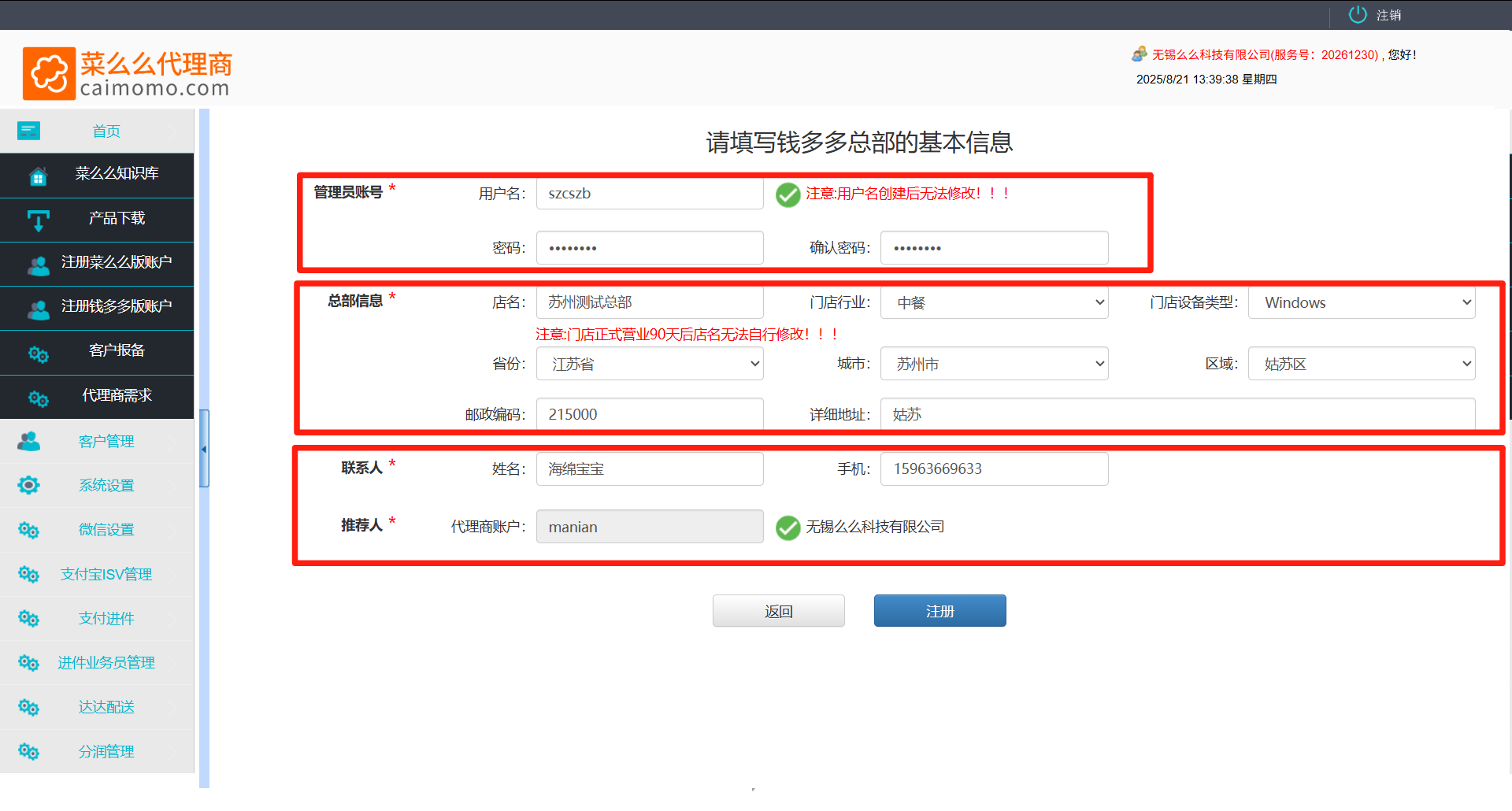Click the user avatar icon beside company name

[x=1140, y=54]
